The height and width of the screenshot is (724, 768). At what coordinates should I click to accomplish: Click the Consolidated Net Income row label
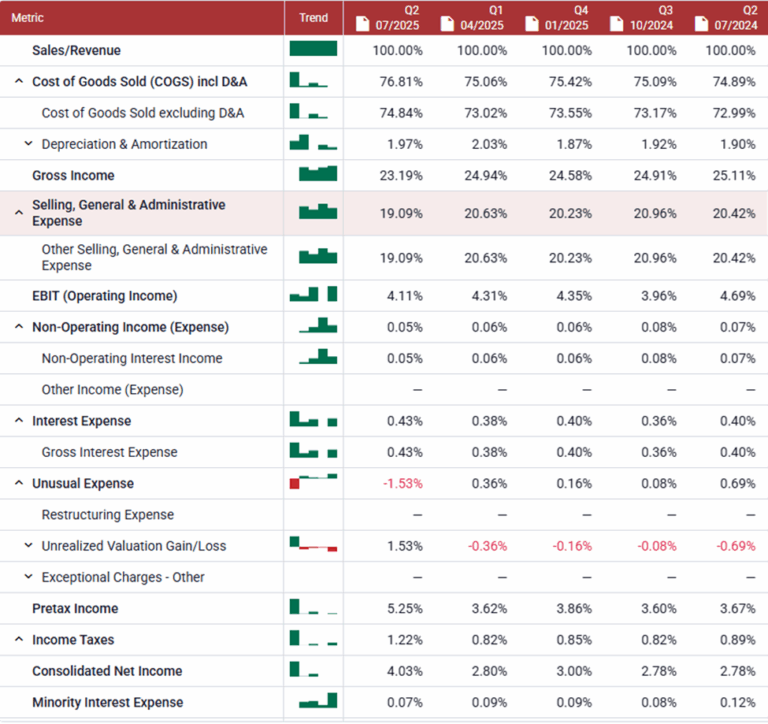pyautogui.click(x=106, y=671)
